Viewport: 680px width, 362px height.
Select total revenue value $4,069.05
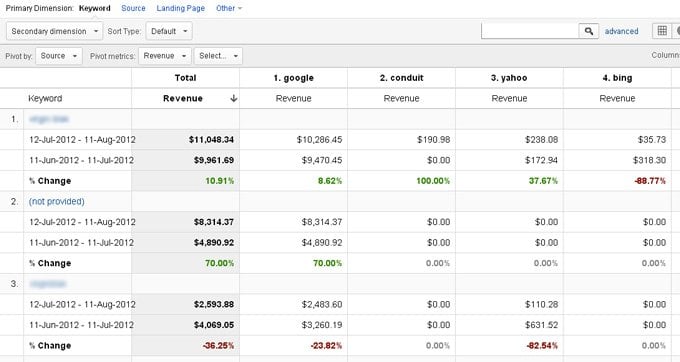pyautogui.click(x=214, y=325)
